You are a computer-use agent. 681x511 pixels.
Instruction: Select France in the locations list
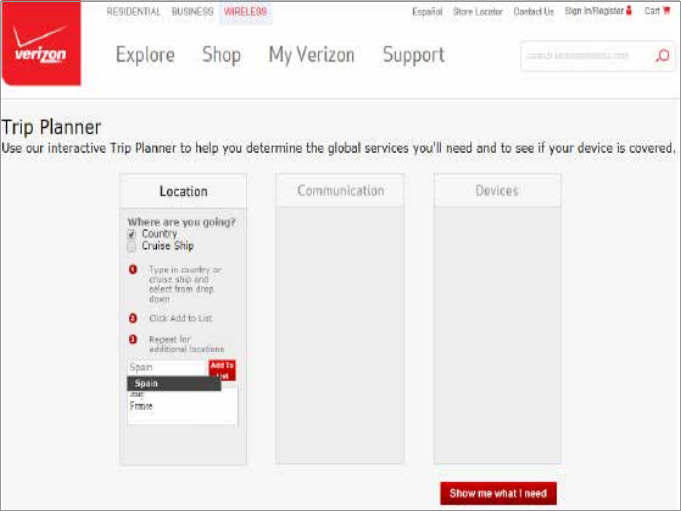[141, 406]
